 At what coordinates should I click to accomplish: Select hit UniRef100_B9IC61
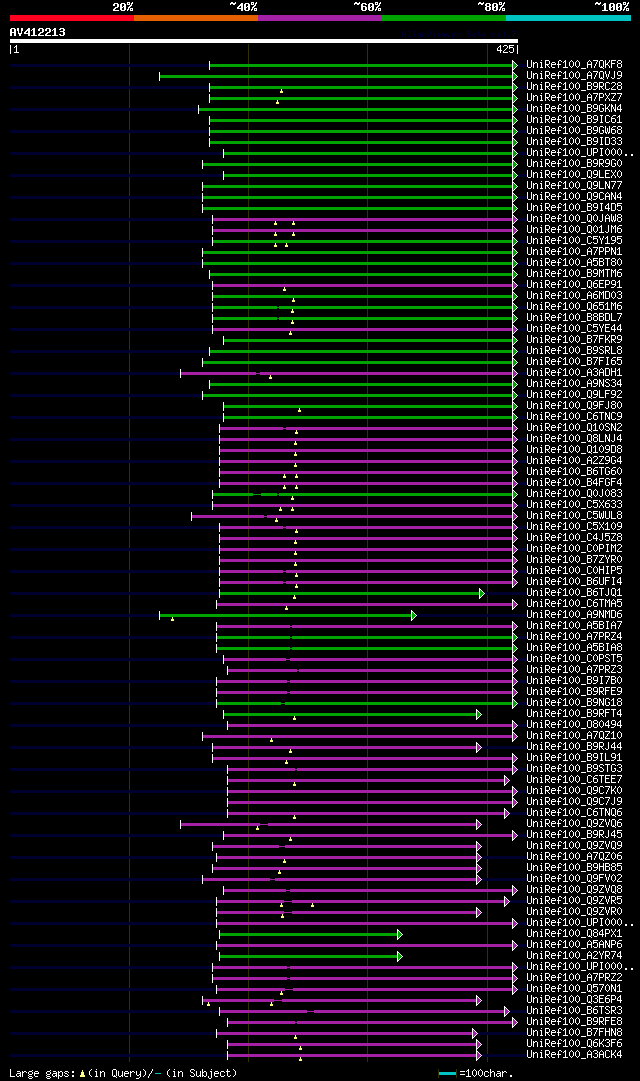pyautogui.click(x=574, y=120)
